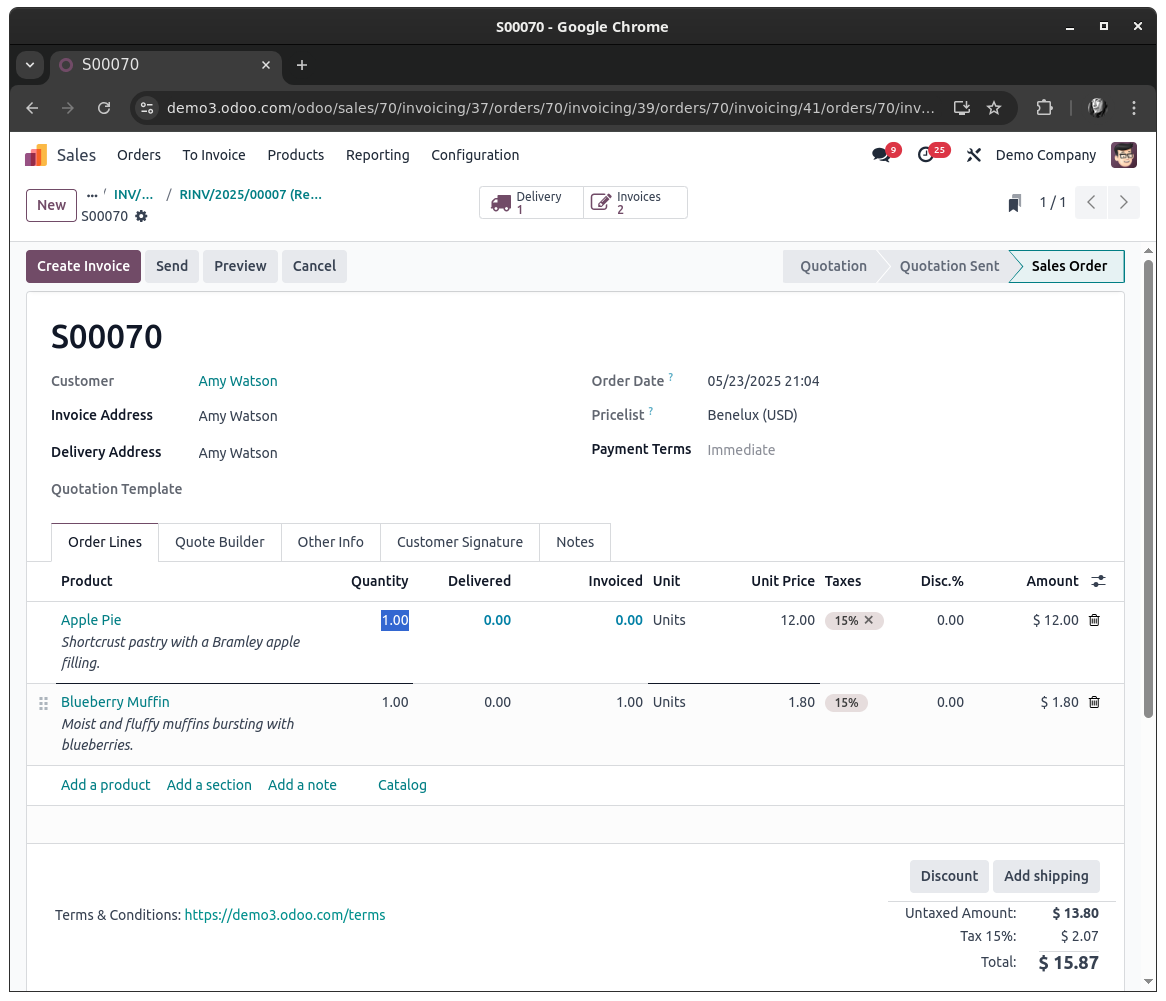Open the Catalog link
The image size is (1166, 1001).
(402, 785)
